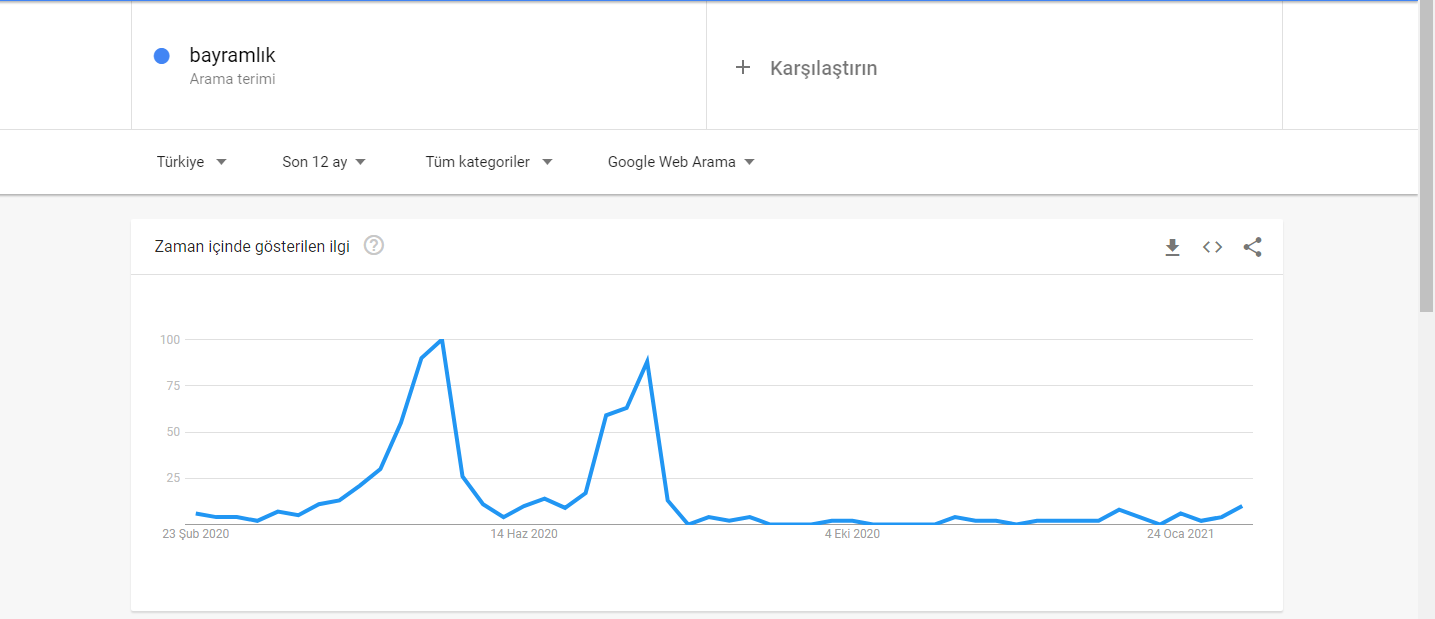Add comparison term with Karşılaştırın

[x=823, y=68]
